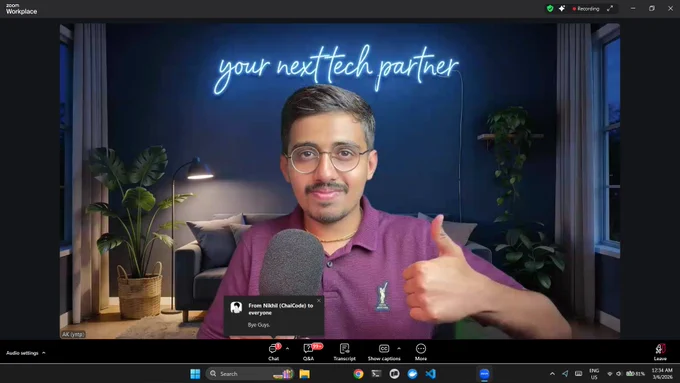Image resolution: width=680 pixels, height=383 pixels.
Task: Open Audio settings
Action: (22, 353)
